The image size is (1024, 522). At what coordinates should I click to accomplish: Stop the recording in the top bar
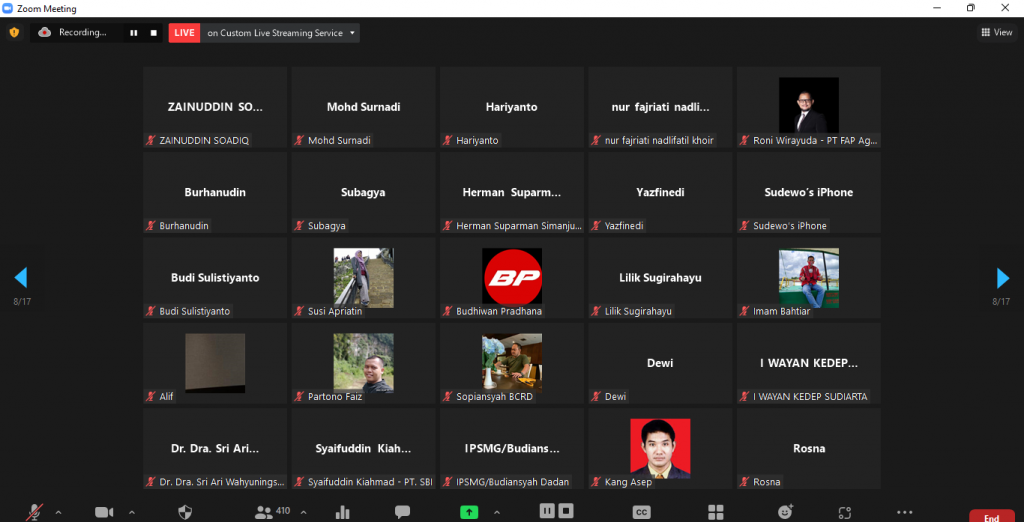[153, 33]
